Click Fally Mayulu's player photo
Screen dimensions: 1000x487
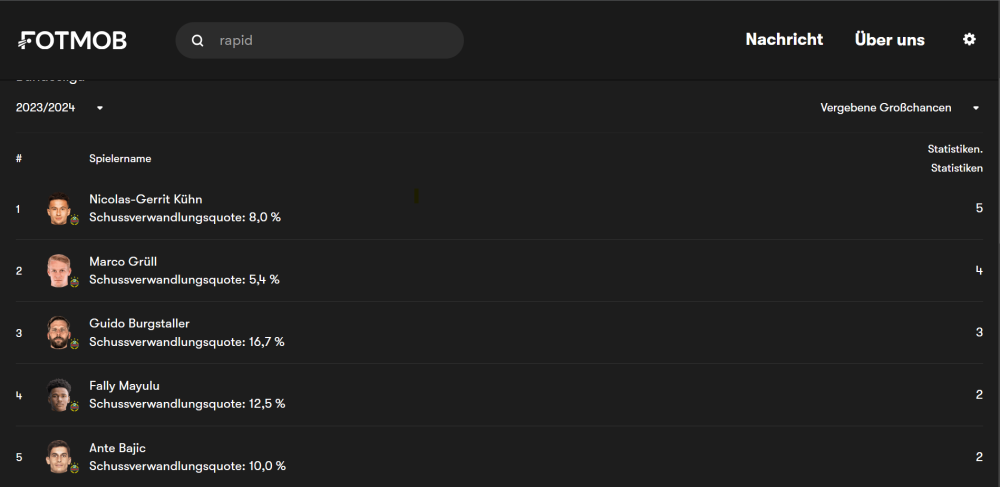tap(59, 394)
